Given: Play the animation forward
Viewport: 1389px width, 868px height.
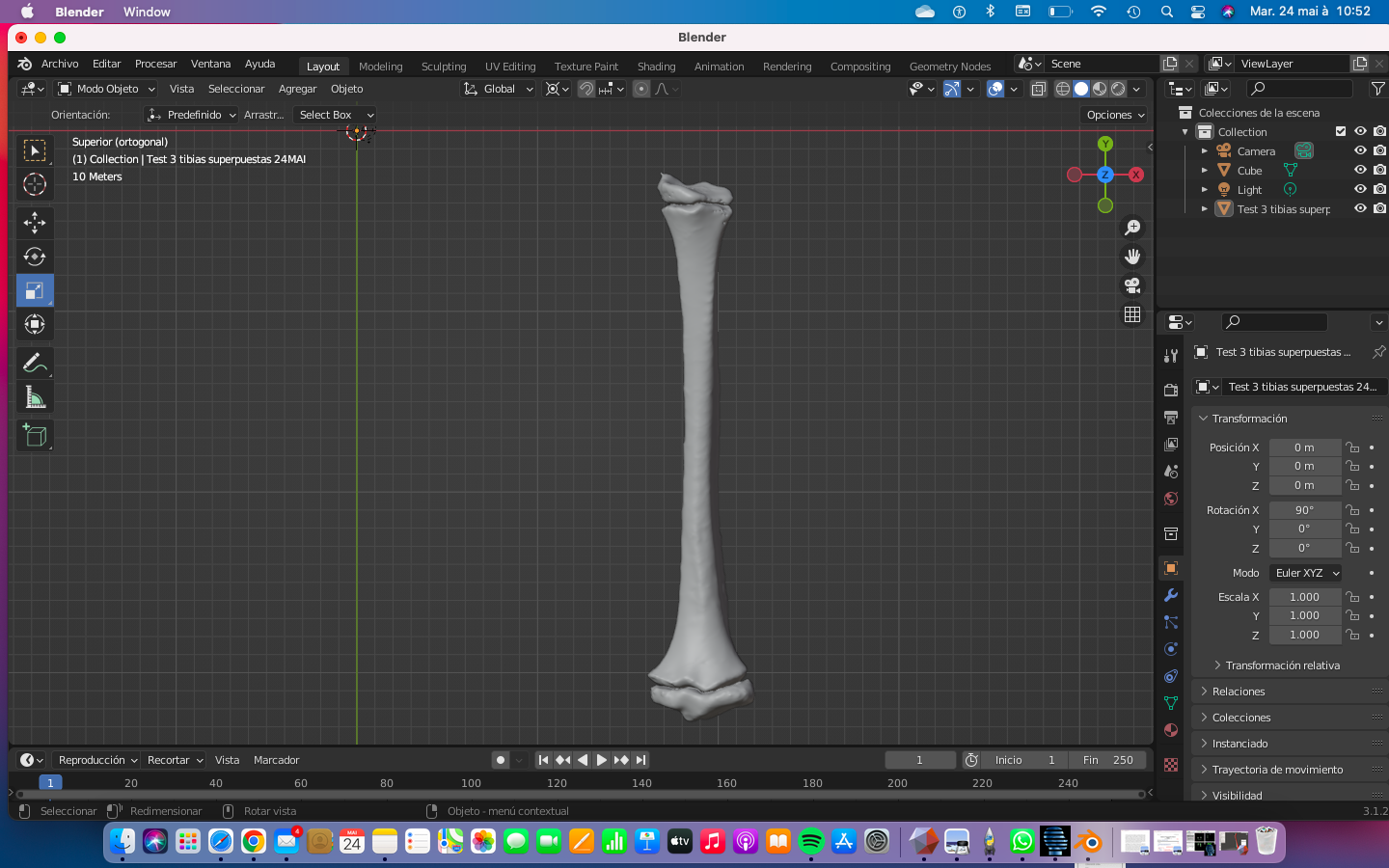Looking at the screenshot, I should (x=602, y=760).
